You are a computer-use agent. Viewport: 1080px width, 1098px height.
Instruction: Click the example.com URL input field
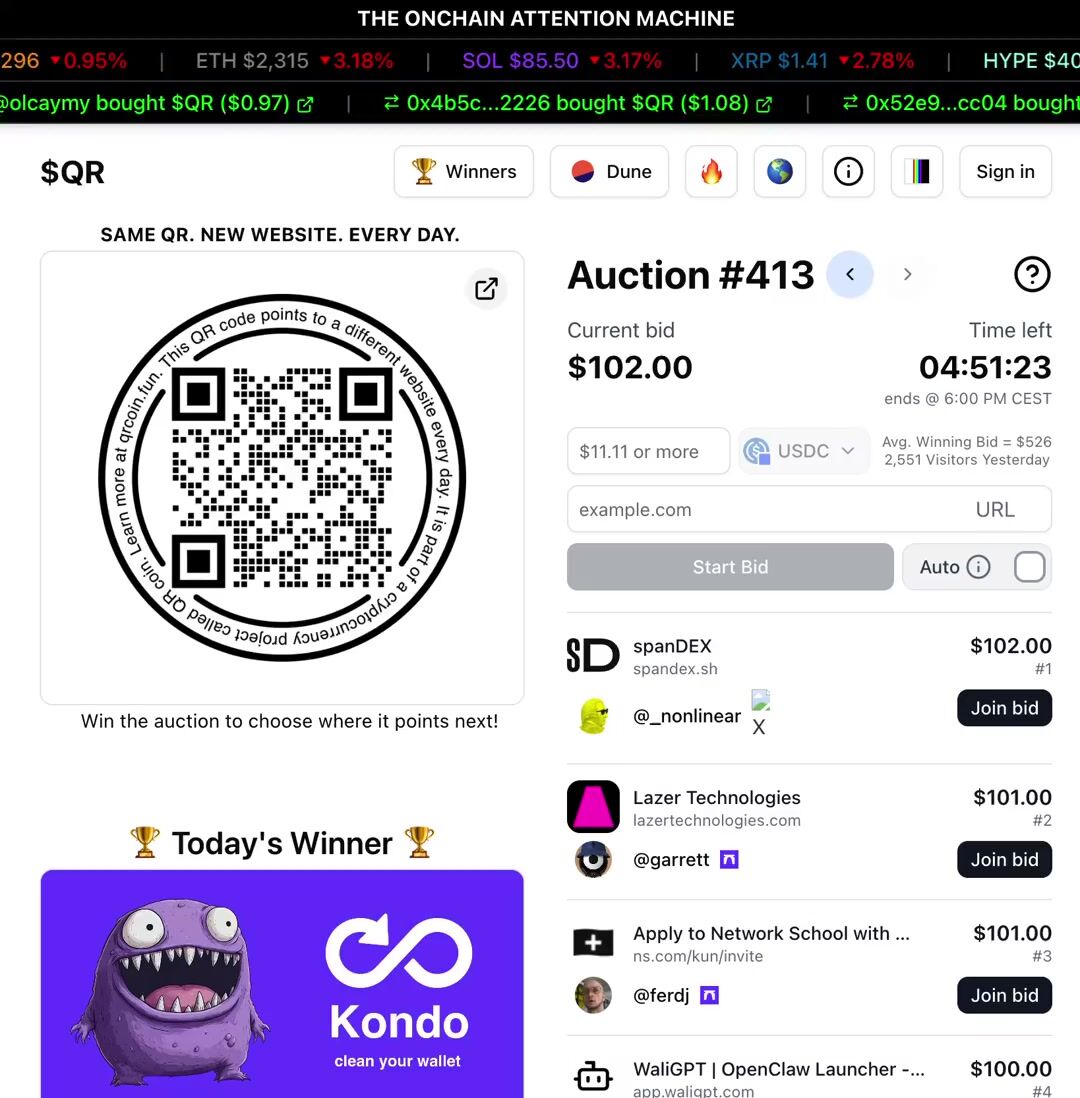[x=809, y=509]
